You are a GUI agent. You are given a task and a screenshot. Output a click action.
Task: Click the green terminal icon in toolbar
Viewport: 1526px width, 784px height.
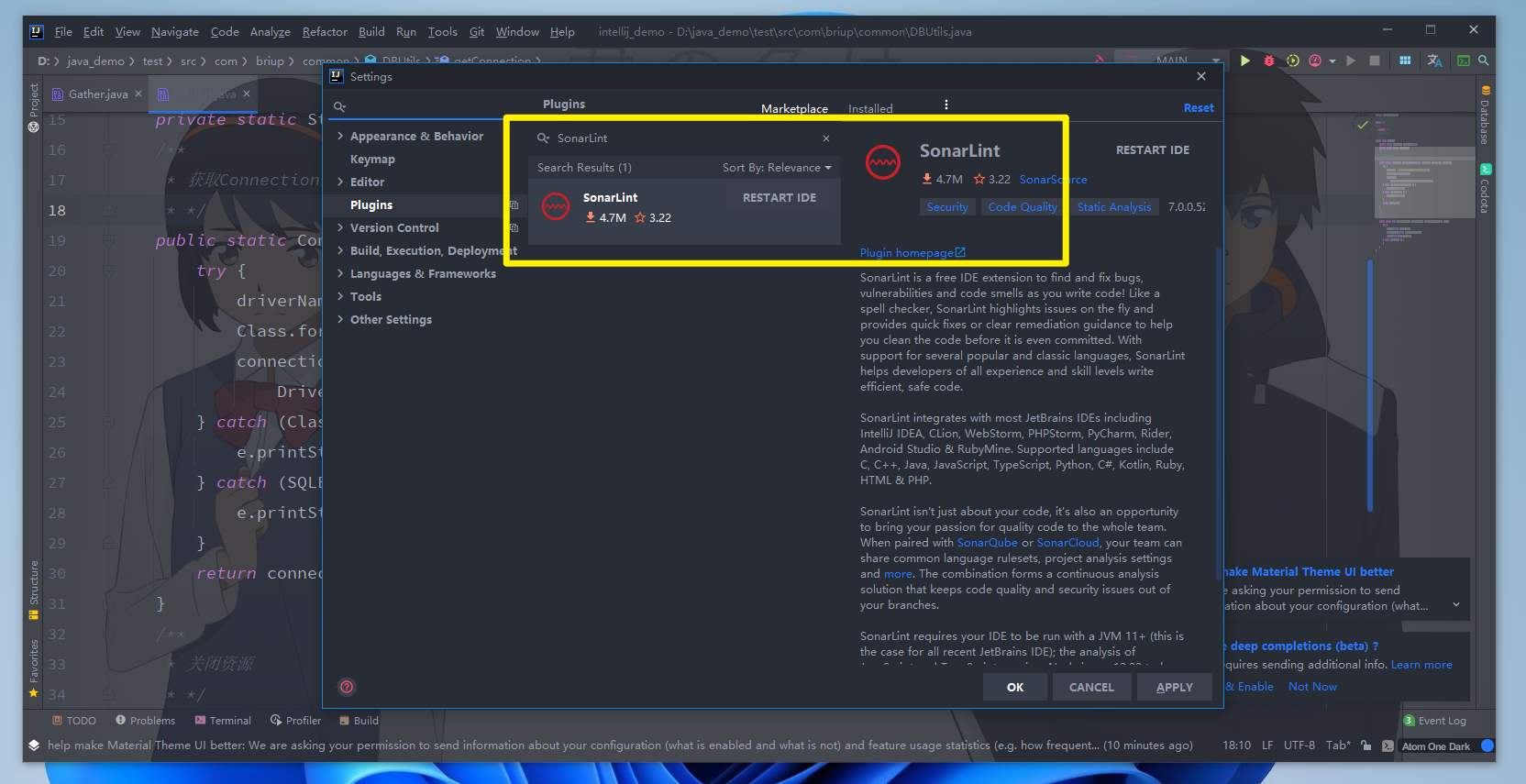(x=1464, y=61)
